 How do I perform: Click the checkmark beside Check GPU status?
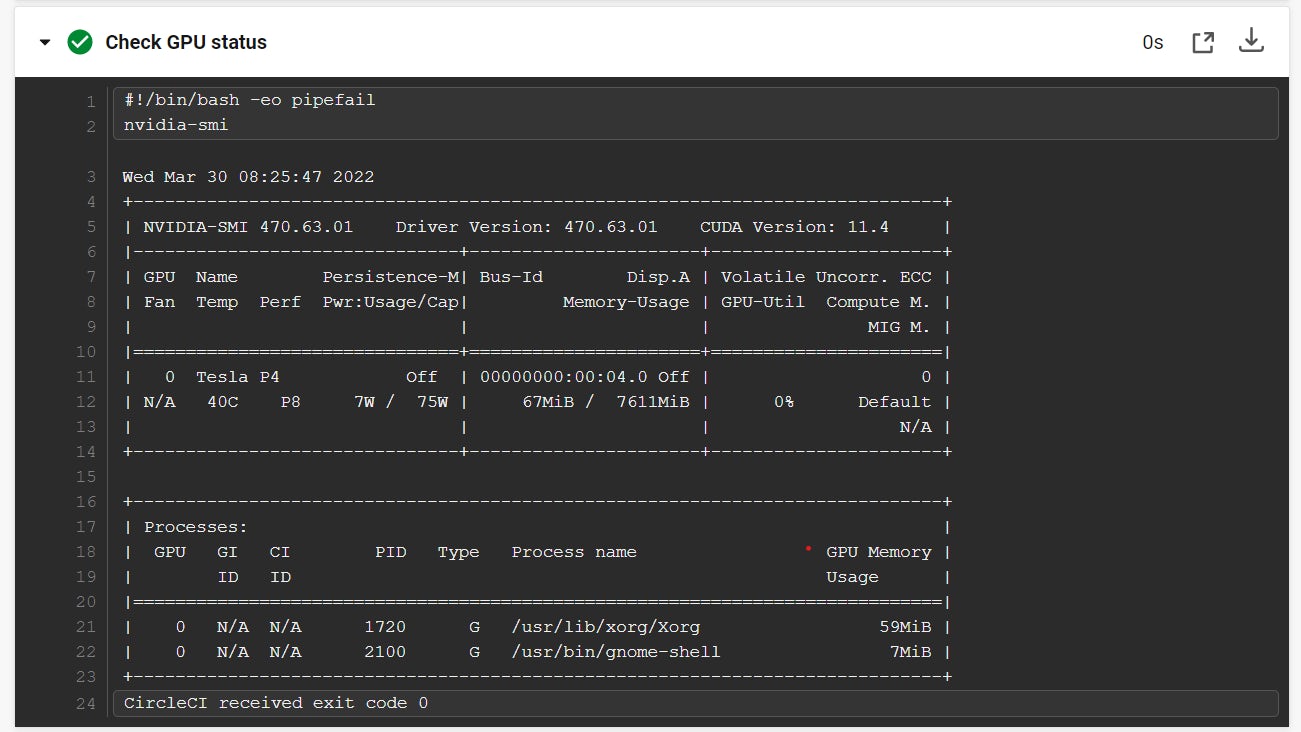[x=78, y=42]
